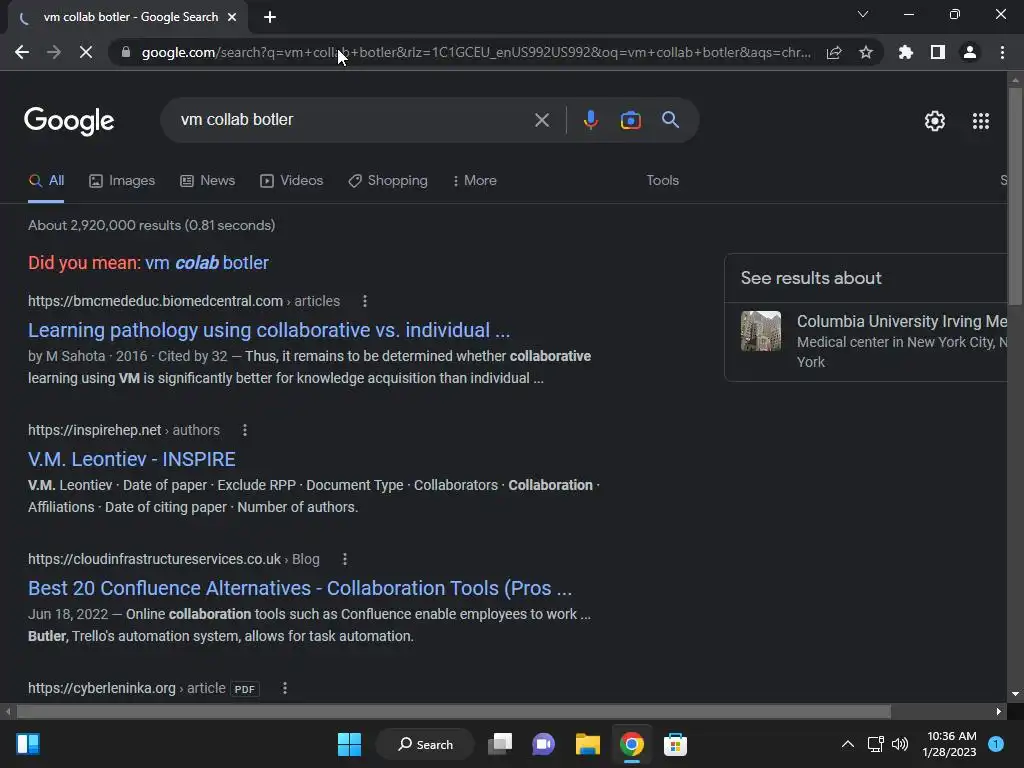Image resolution: width=1024 pixels, height=768 pixels.
Task: Click the scroll-right arrow
Action: tap(999, 711)
